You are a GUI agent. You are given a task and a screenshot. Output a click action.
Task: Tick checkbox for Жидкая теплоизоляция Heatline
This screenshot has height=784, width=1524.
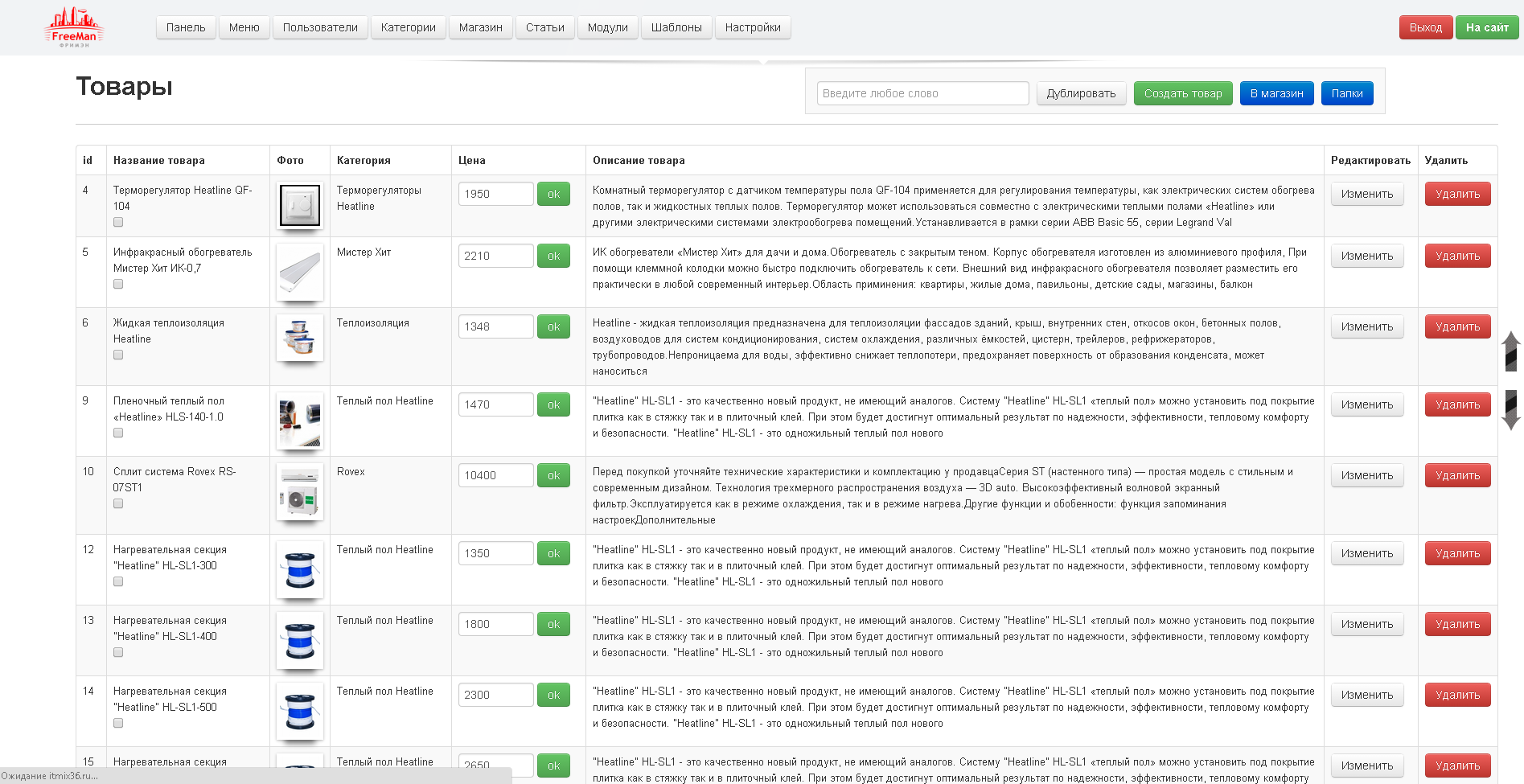118,355
